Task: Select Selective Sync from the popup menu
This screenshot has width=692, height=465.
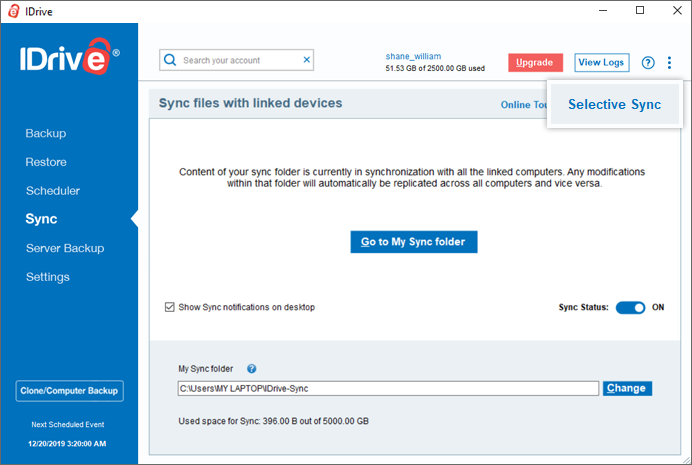Action: (x=614, y=104)
